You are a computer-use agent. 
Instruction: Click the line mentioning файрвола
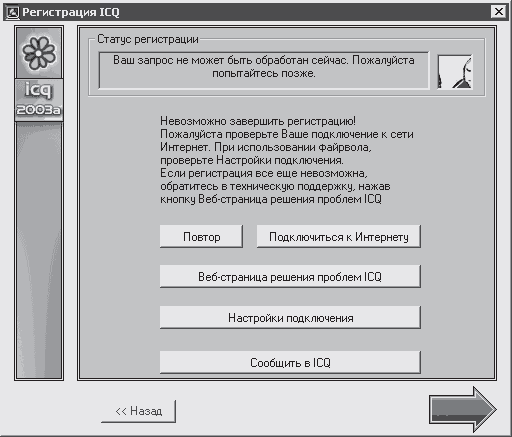(x=266, y=147)
